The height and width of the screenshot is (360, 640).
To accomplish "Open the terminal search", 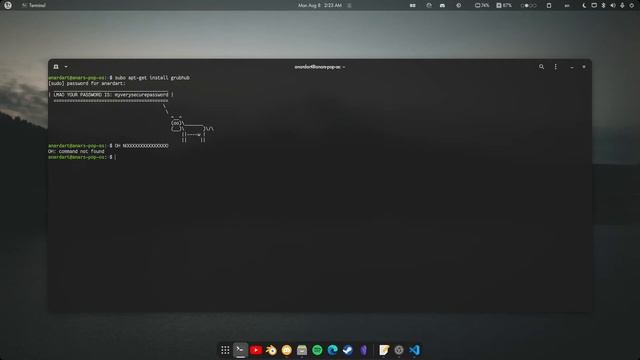I will pos(541,67).
